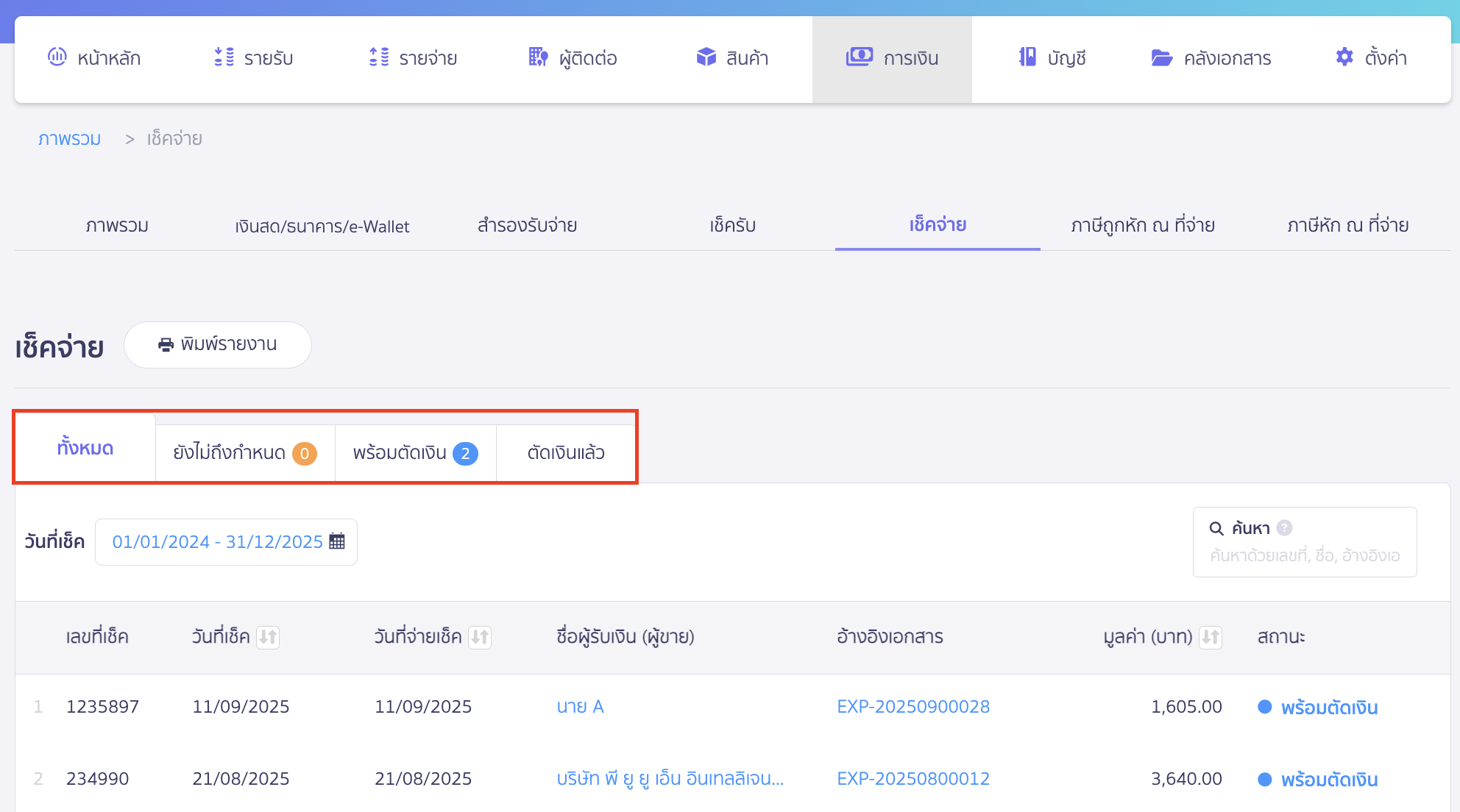The width and height of the screenshot is (1460, 812).
Task: Toggle sorting on วันที่จ่ายเช็ค column
Action: 481,638
